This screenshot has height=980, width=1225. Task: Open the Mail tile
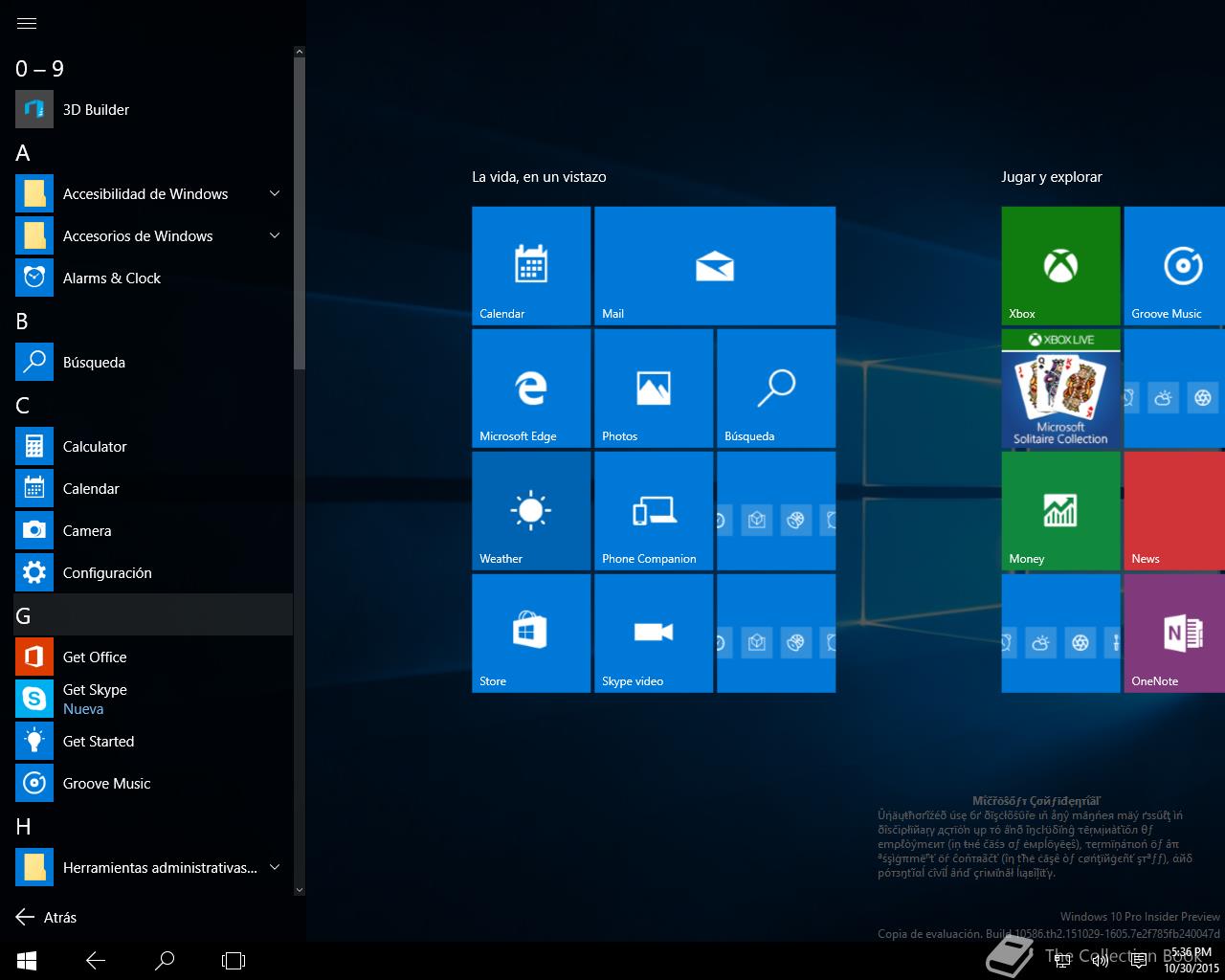pos(715,266)
